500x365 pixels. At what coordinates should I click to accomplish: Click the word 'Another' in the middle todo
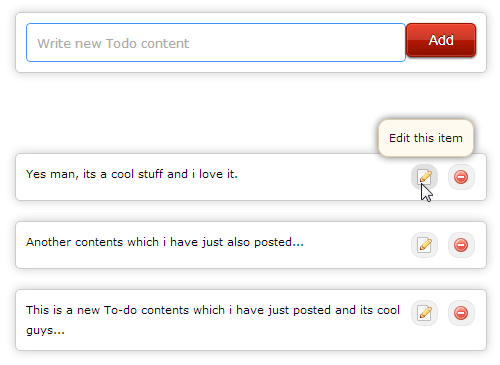pos(48,242)
